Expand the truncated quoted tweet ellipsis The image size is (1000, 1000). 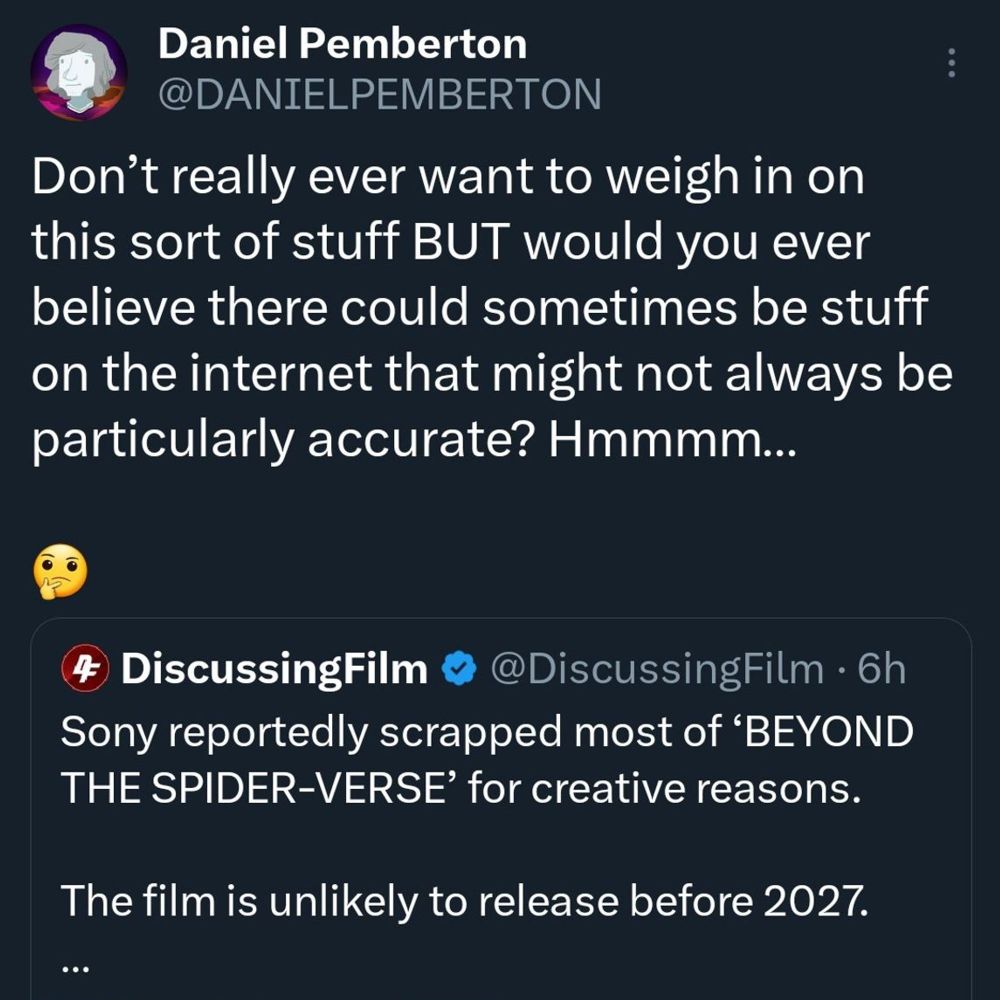76,967
